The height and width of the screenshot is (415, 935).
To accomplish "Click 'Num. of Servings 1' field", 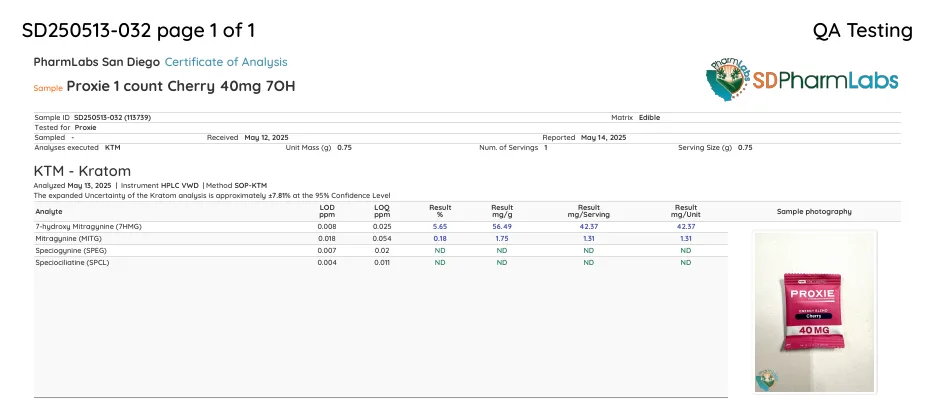I will pos(513,147).
